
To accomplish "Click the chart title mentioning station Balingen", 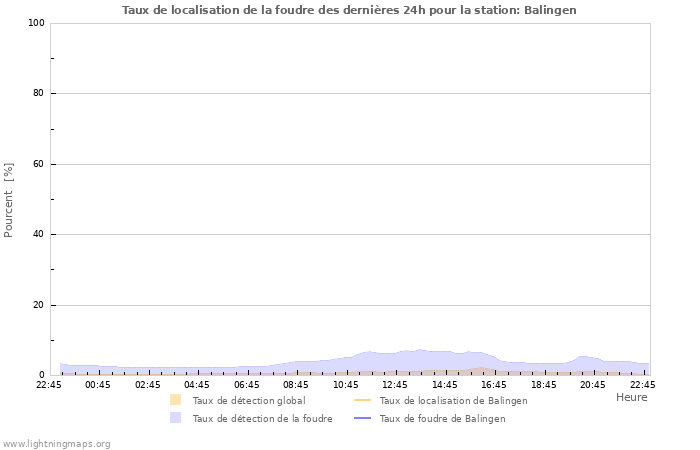I will pyautogui.click(x=349, y=10).
